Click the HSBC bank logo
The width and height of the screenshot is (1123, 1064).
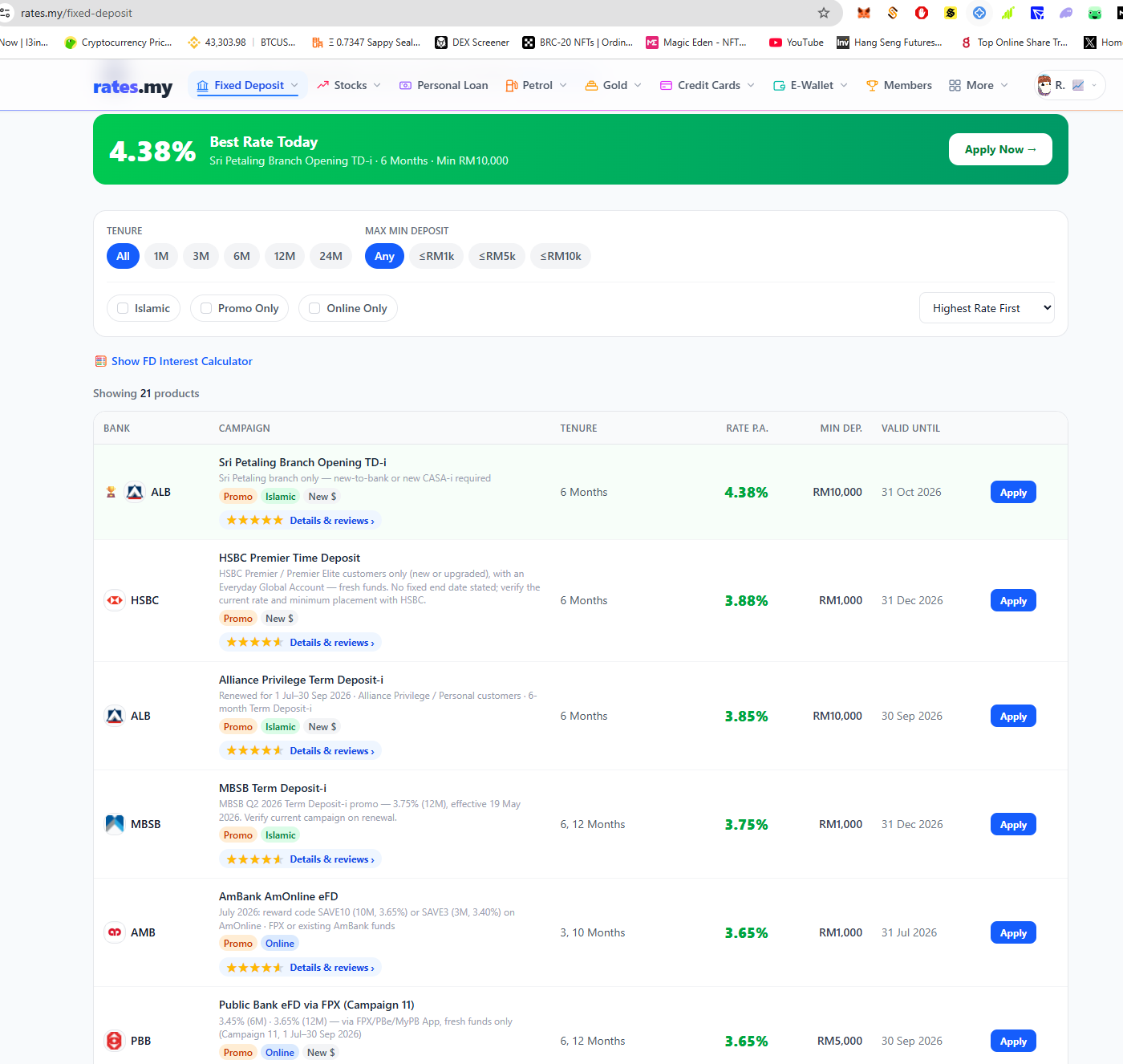(x=115, y=600)
